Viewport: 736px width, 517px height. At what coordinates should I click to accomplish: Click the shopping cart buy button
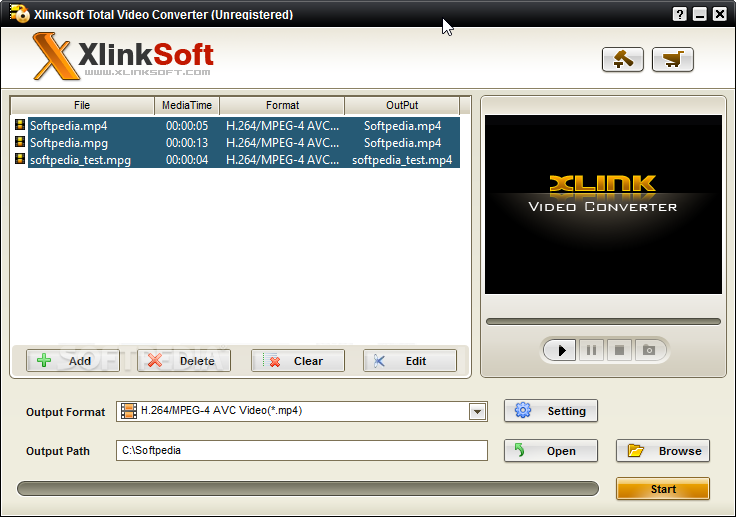coord(673,59)
